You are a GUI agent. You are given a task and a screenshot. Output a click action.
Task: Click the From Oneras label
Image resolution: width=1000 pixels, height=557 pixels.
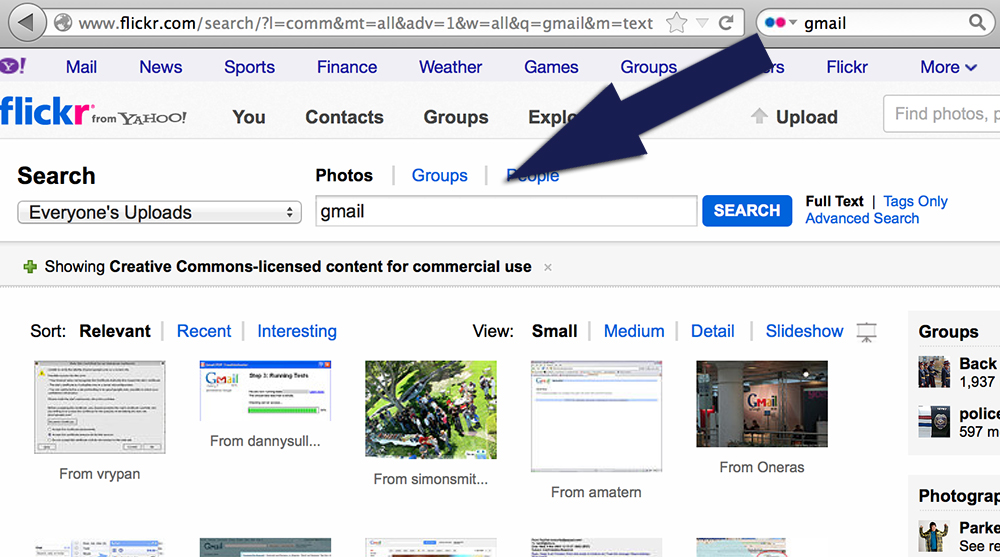point(762,468)
